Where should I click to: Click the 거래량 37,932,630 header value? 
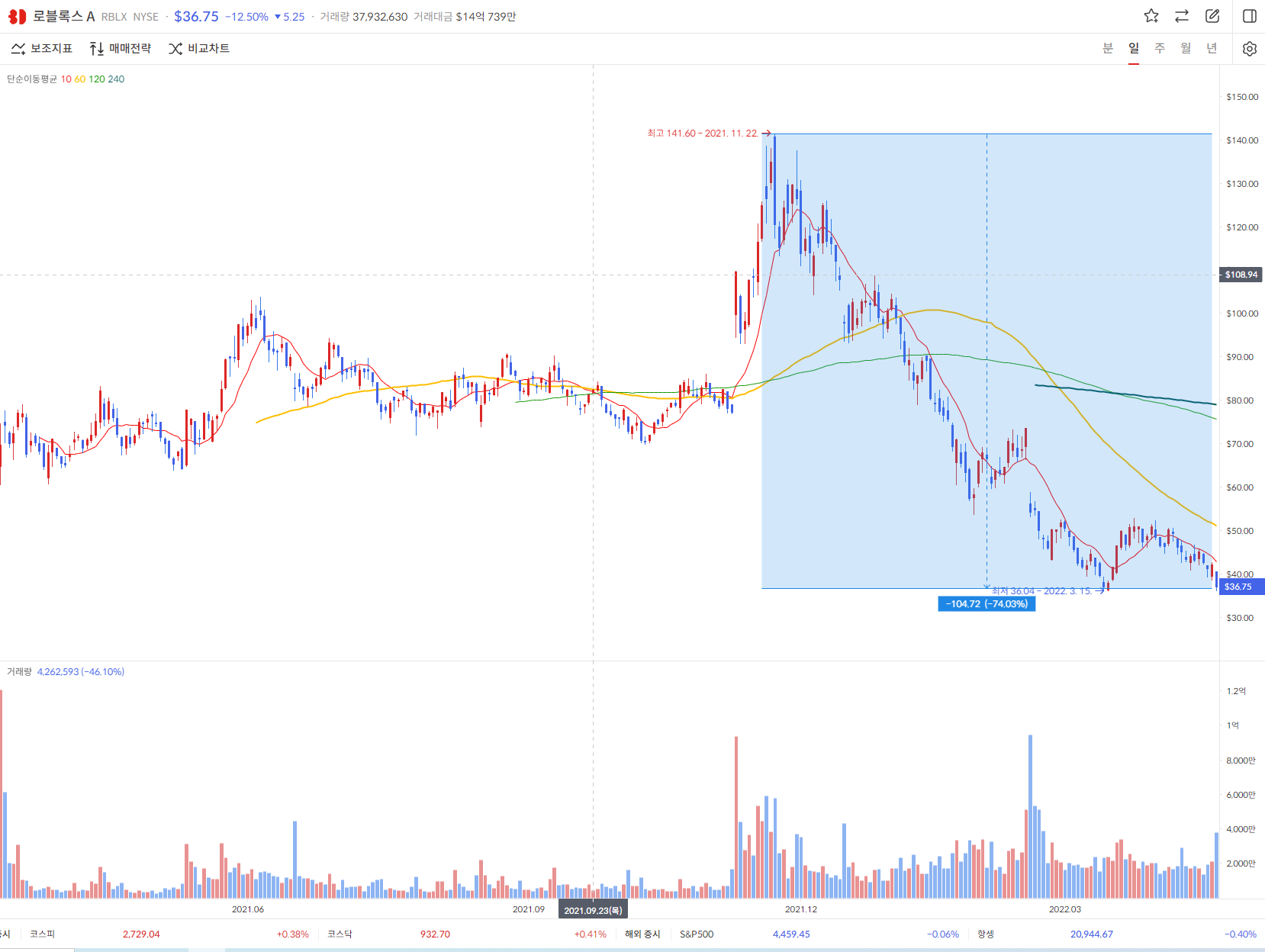(x=364, y=17)
